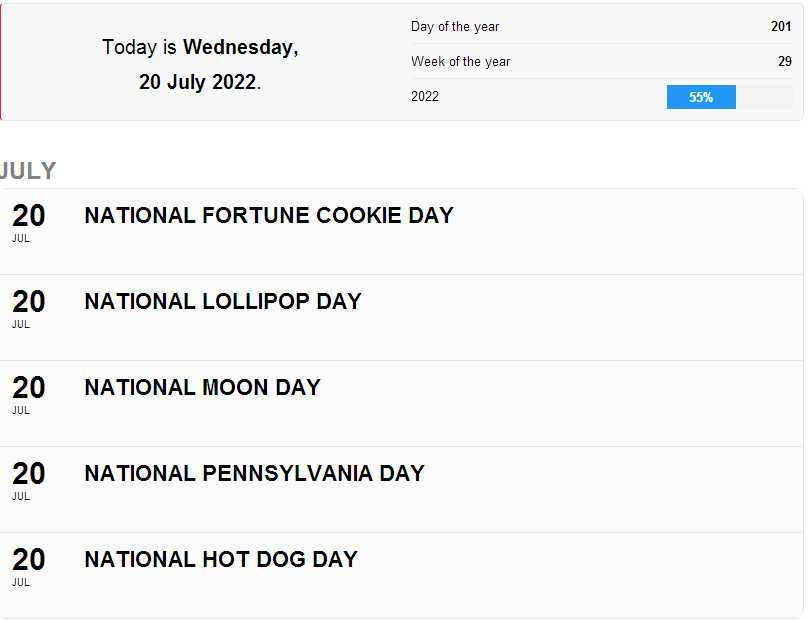Click the bold 'Wednesday,' text
Screen dimensions: 808x620
[240, 47]
